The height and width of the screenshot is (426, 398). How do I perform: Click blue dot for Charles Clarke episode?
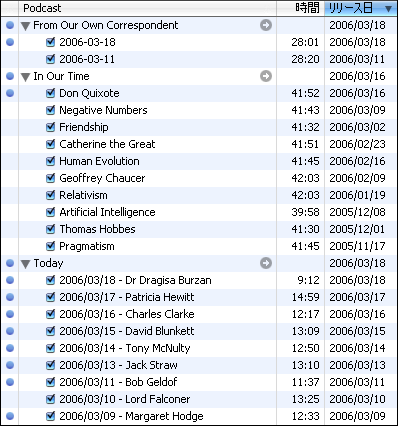tap(10, 314)
